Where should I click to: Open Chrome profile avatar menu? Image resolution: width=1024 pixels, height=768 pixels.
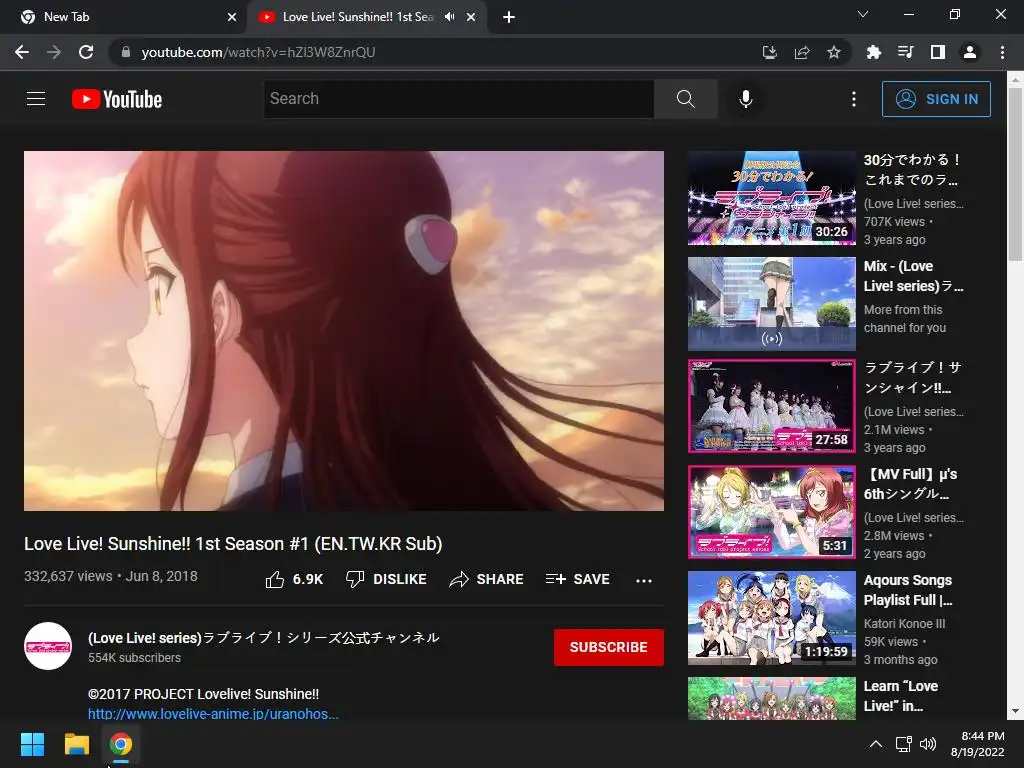970,52
